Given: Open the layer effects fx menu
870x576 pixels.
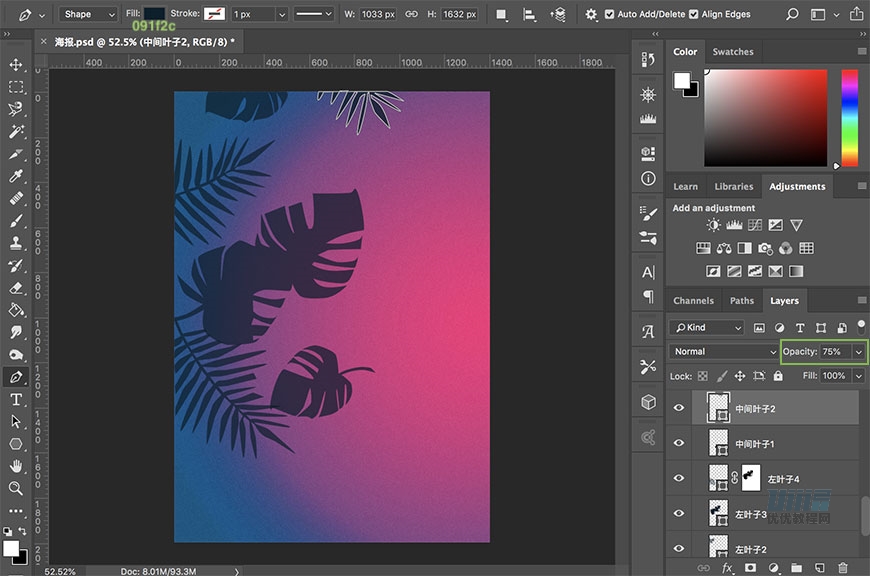Looking at the screenshot, I should pyautogui.click(x=727, y=567).
